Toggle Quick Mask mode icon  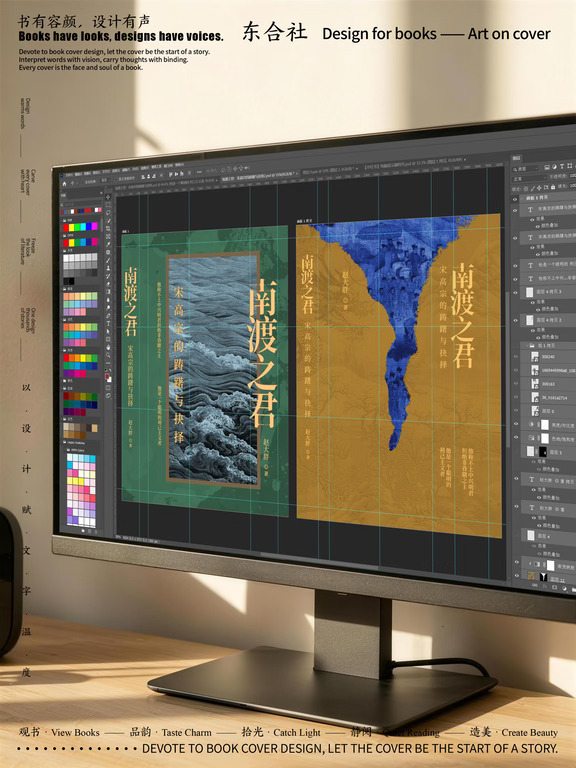click(108, 387)
